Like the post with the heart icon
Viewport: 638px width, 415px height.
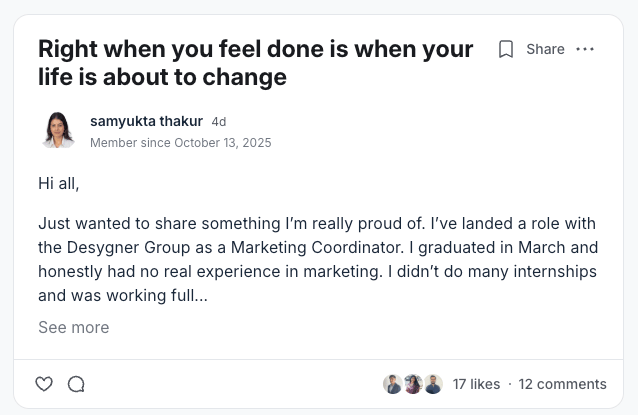[44, 384]
